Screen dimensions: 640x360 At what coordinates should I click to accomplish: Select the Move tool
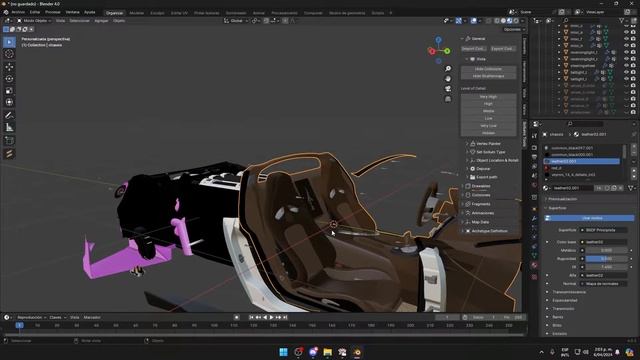coord(9,67)
